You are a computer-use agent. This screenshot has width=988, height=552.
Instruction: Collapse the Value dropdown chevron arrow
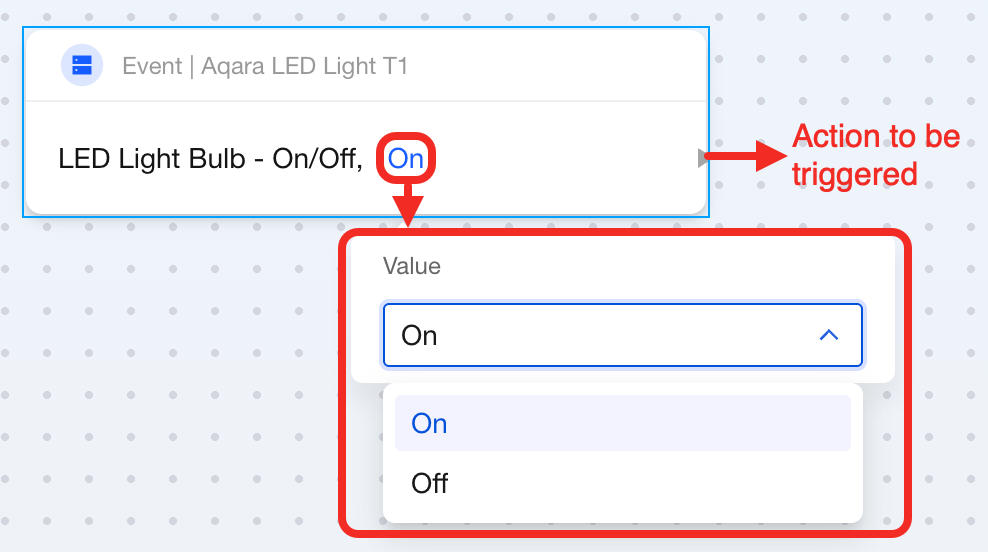click(828, 335)
